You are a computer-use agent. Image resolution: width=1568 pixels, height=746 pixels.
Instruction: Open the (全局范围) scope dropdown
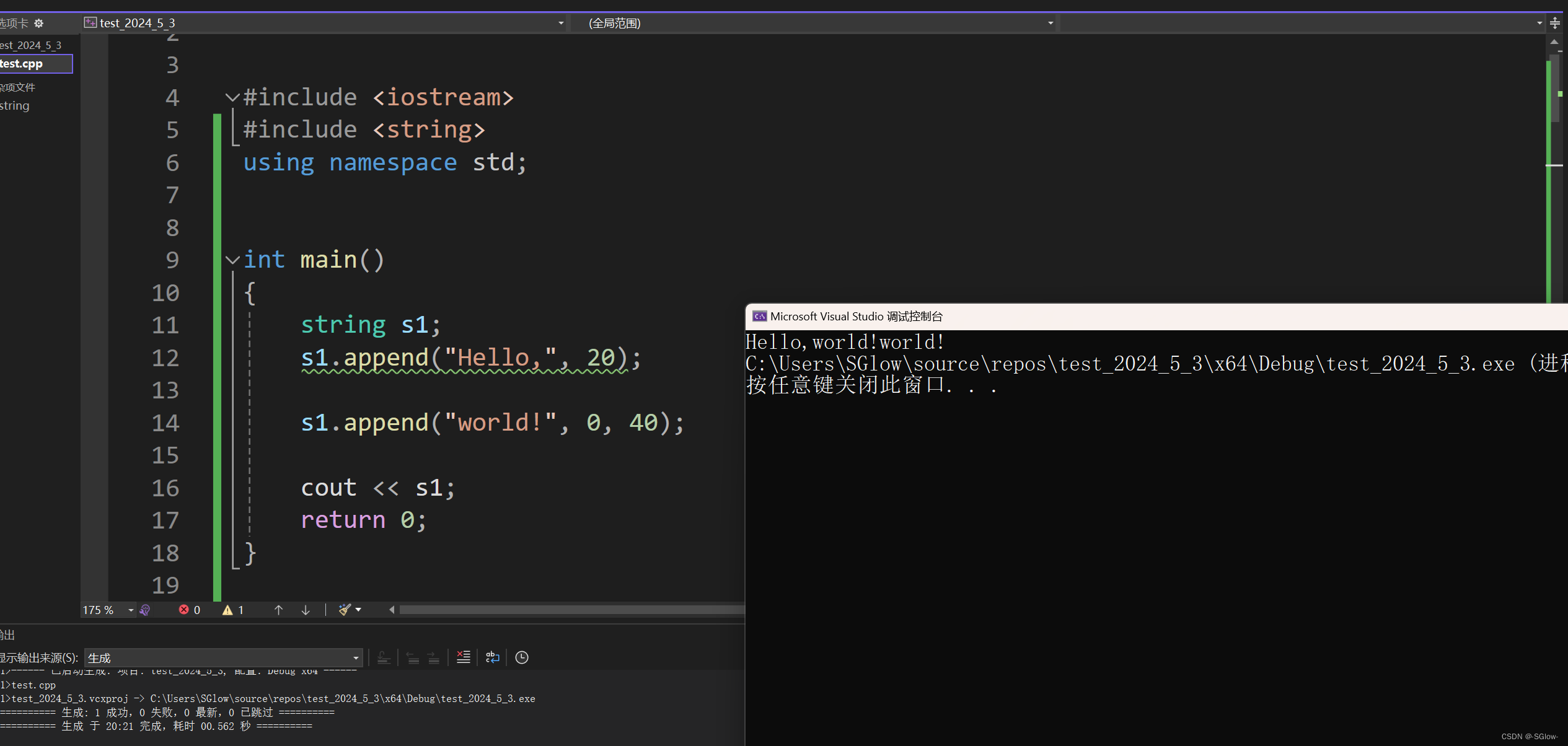[1050, 23]
